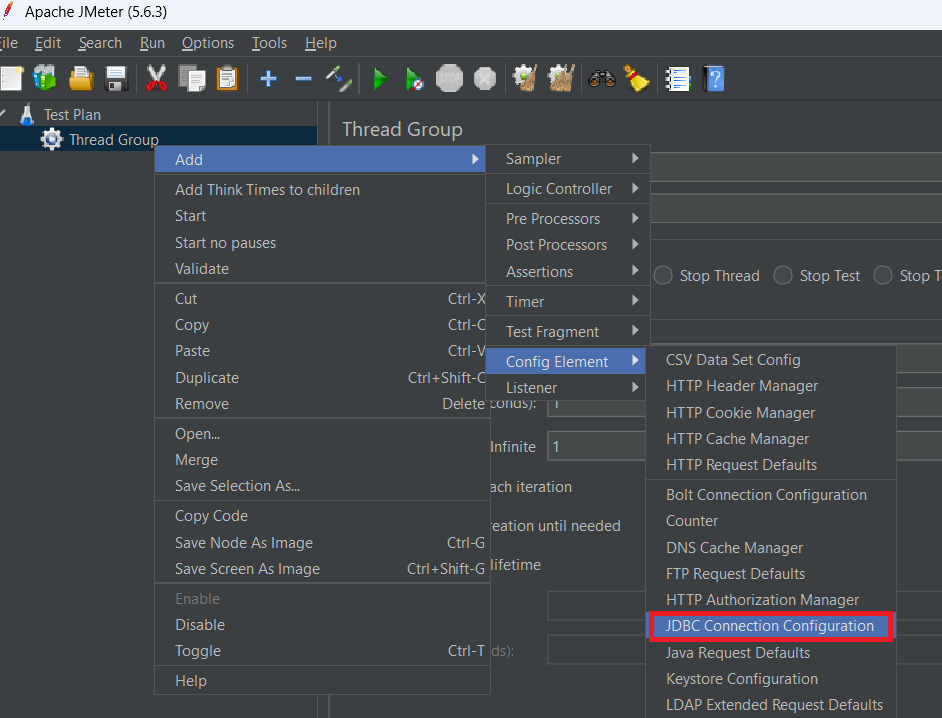Click the Toggle enable/disable icon

tap(339, 79)
